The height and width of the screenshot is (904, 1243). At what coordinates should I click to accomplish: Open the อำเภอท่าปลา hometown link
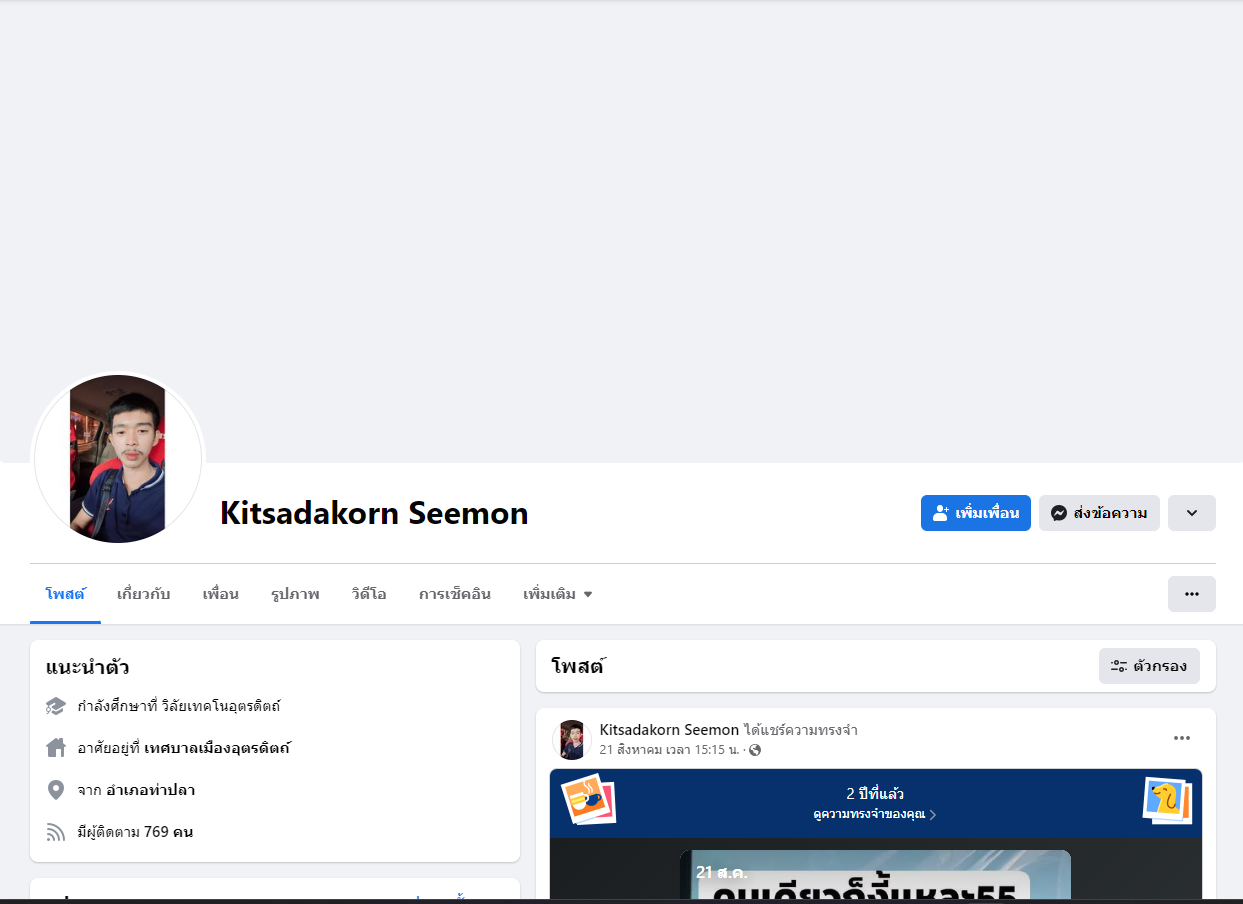point(150,790)
